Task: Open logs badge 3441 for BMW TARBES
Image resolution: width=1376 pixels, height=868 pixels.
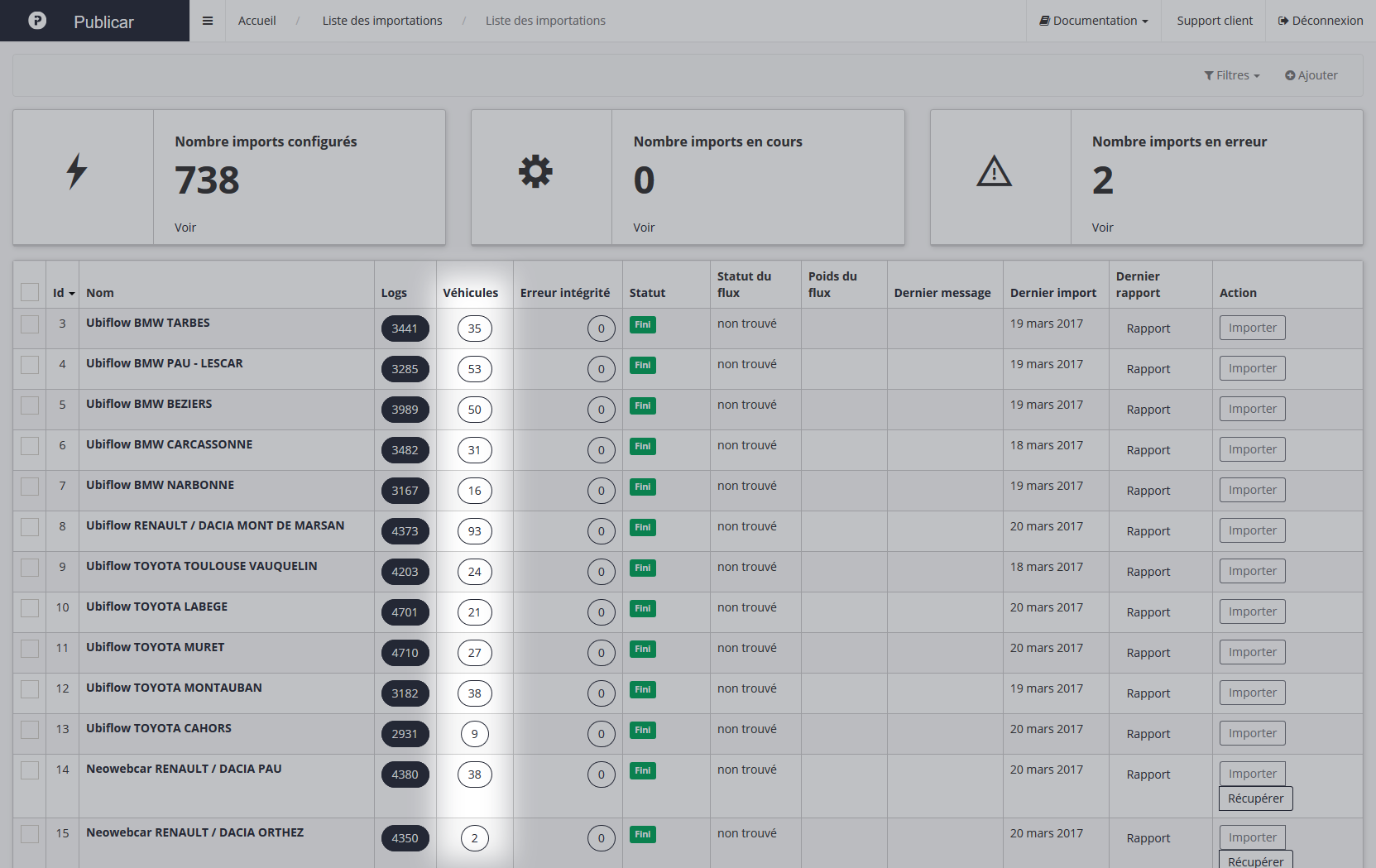Action: tap(405, 328)
